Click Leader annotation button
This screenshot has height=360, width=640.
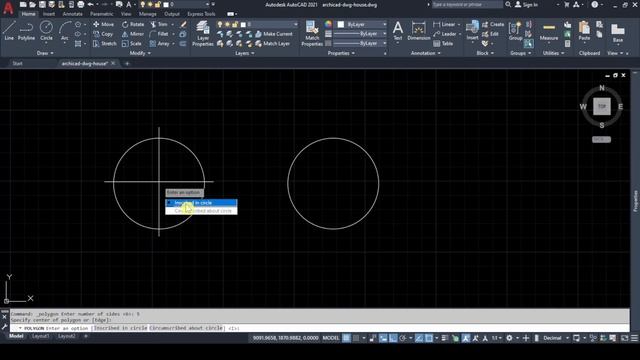click(445, 34)
